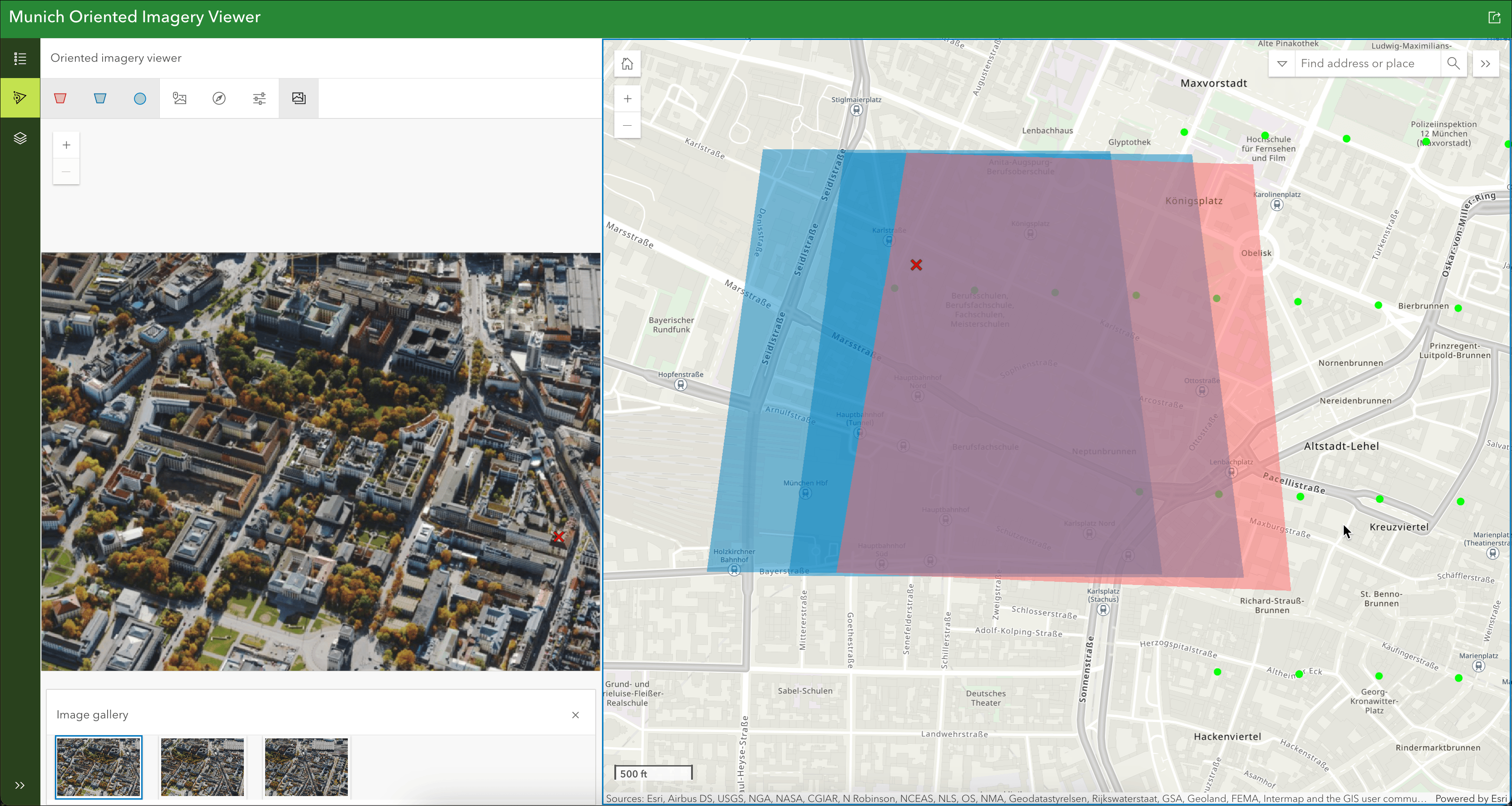Zoom out on the map view
Image resolution: width=1512 pixels, height=806 pixels.
(x=627, y=125)
